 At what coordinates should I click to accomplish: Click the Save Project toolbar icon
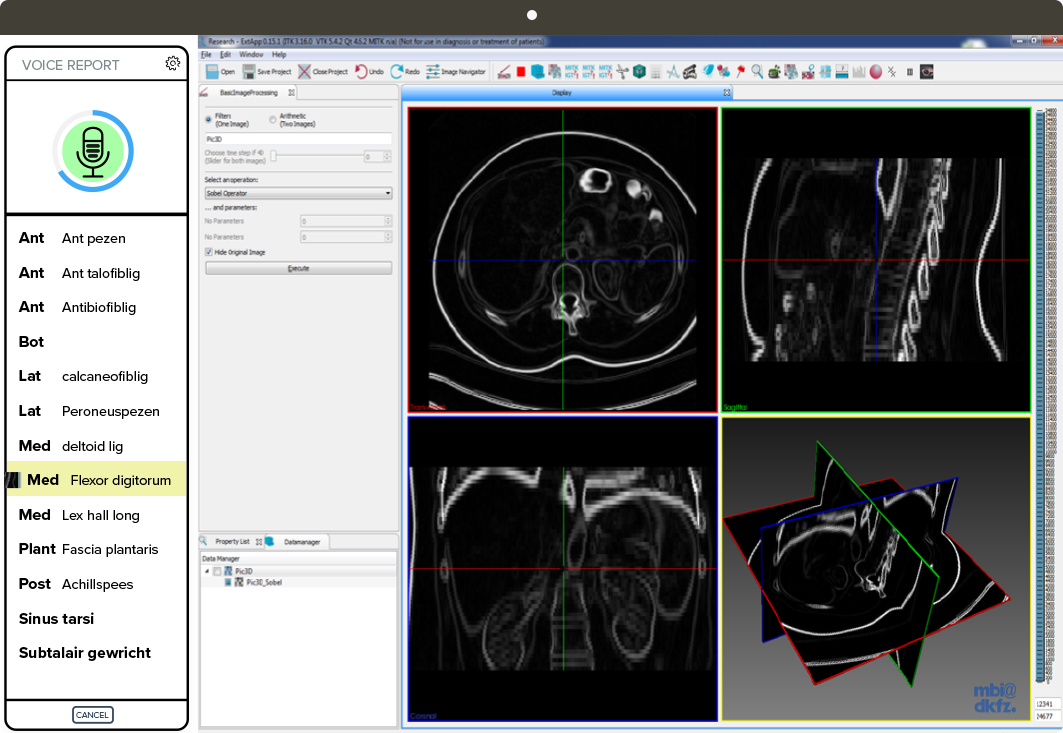tap(249, 72)
